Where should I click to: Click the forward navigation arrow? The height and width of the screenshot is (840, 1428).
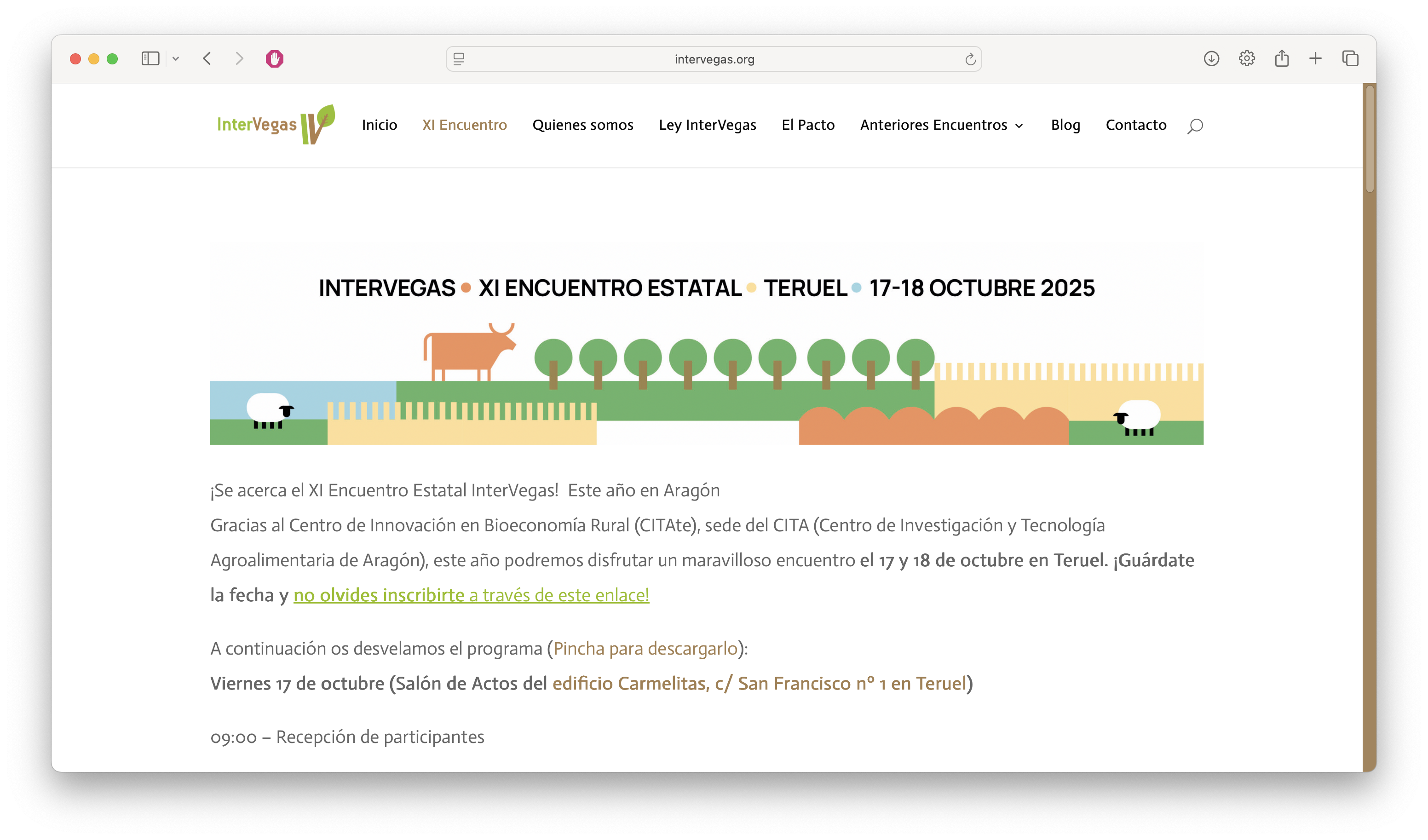pos(239,59)
